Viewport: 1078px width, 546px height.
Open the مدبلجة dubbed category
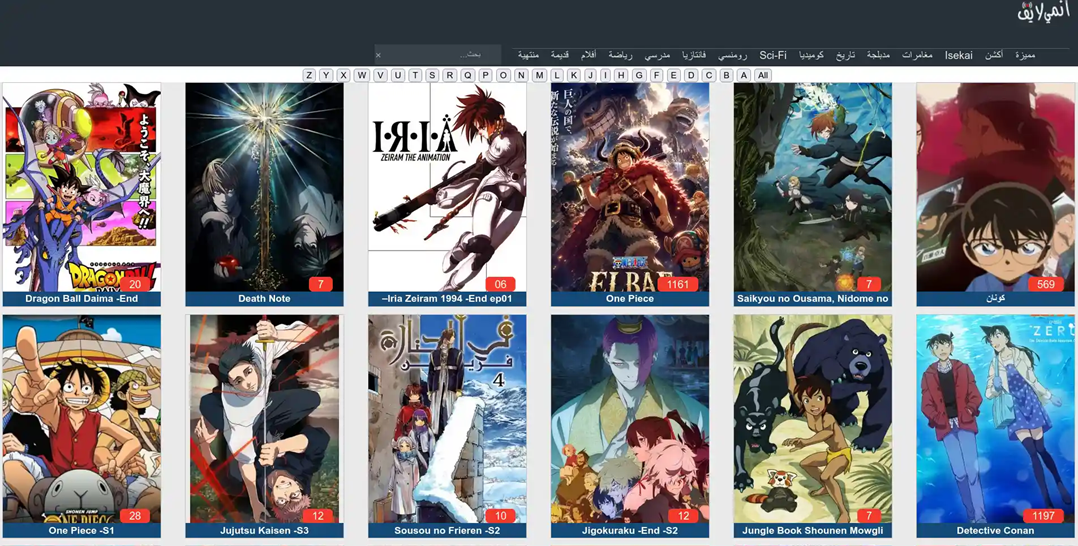tap(879, 55)
